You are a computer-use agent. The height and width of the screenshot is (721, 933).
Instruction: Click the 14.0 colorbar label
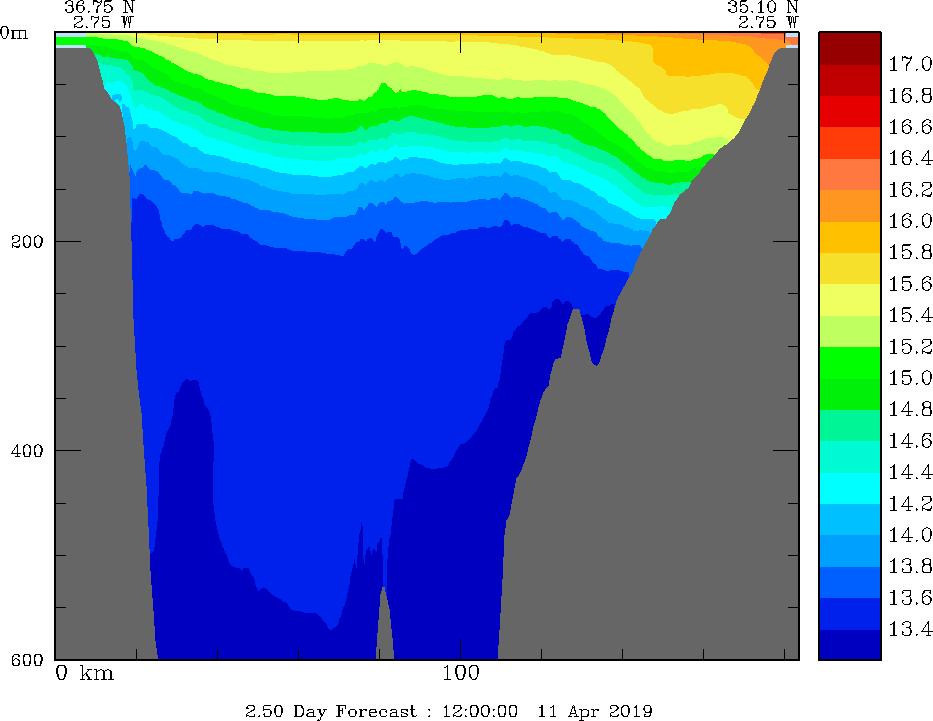coord(910,535)
